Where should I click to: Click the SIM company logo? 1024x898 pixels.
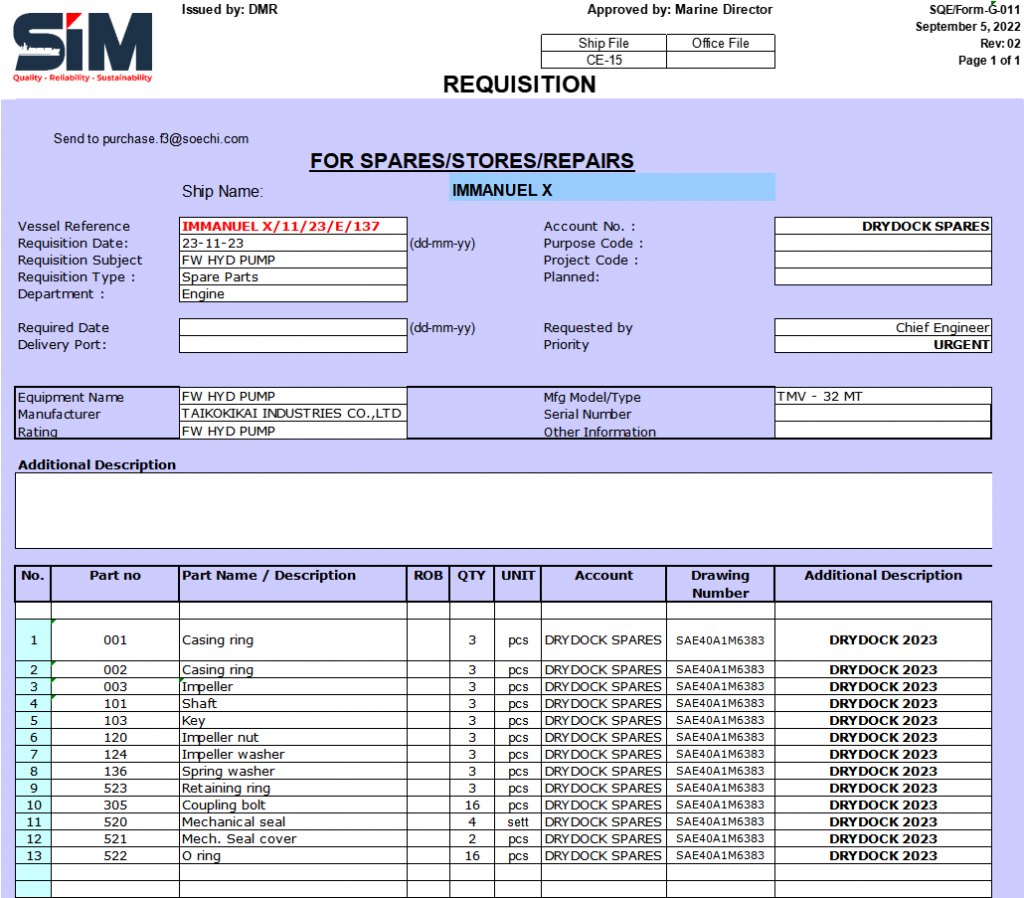[83, 45]
